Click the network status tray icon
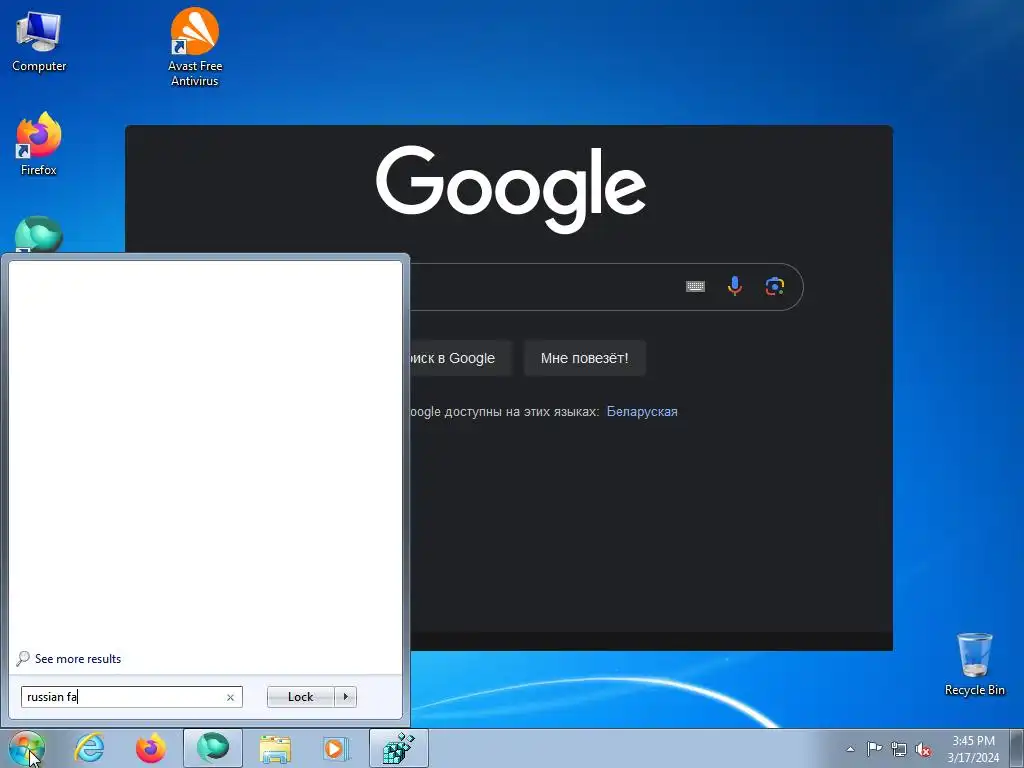 pyautogui.click(x=899, y=749)
